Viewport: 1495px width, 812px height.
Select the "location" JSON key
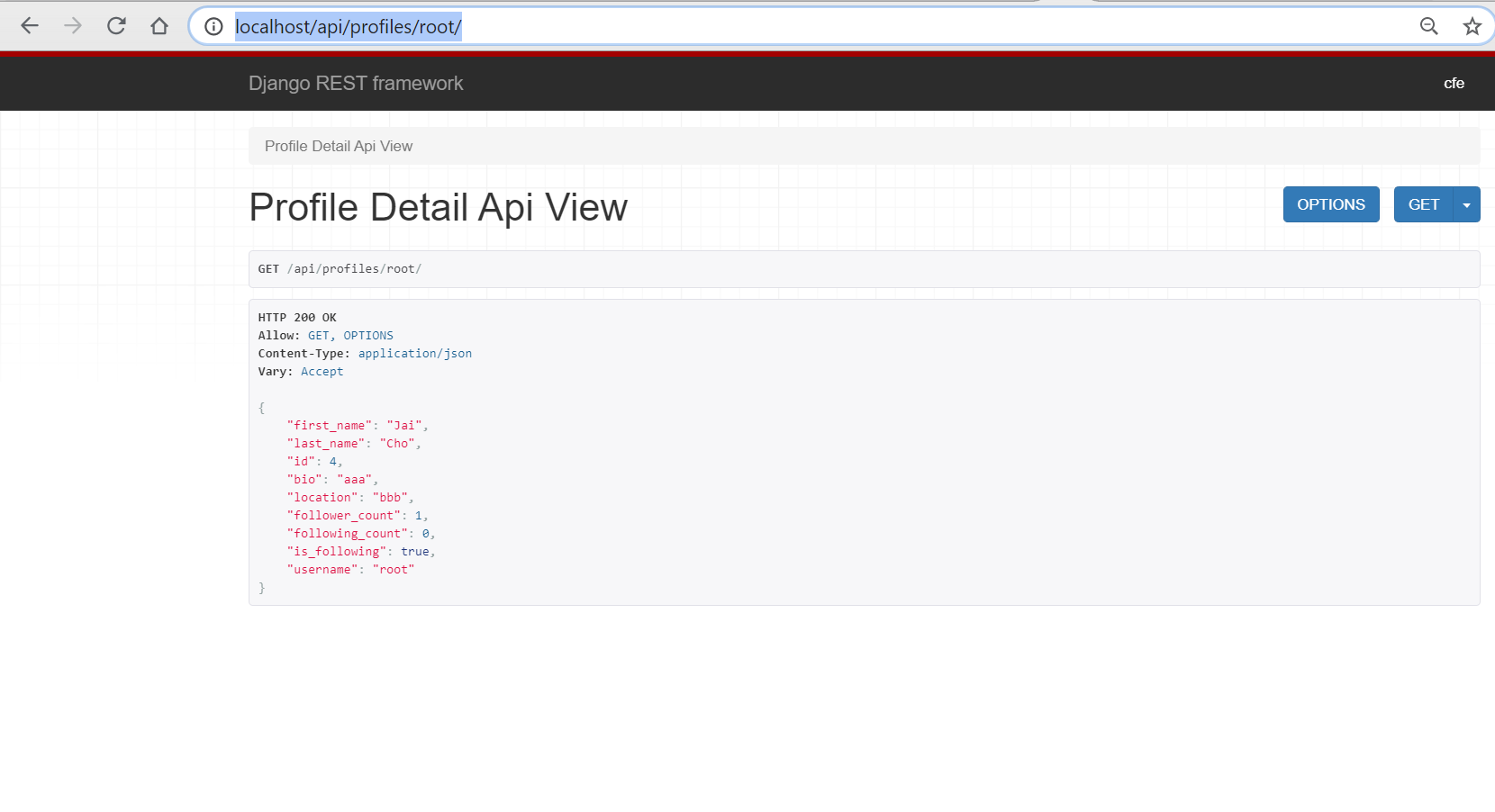[x=322, y=498]
